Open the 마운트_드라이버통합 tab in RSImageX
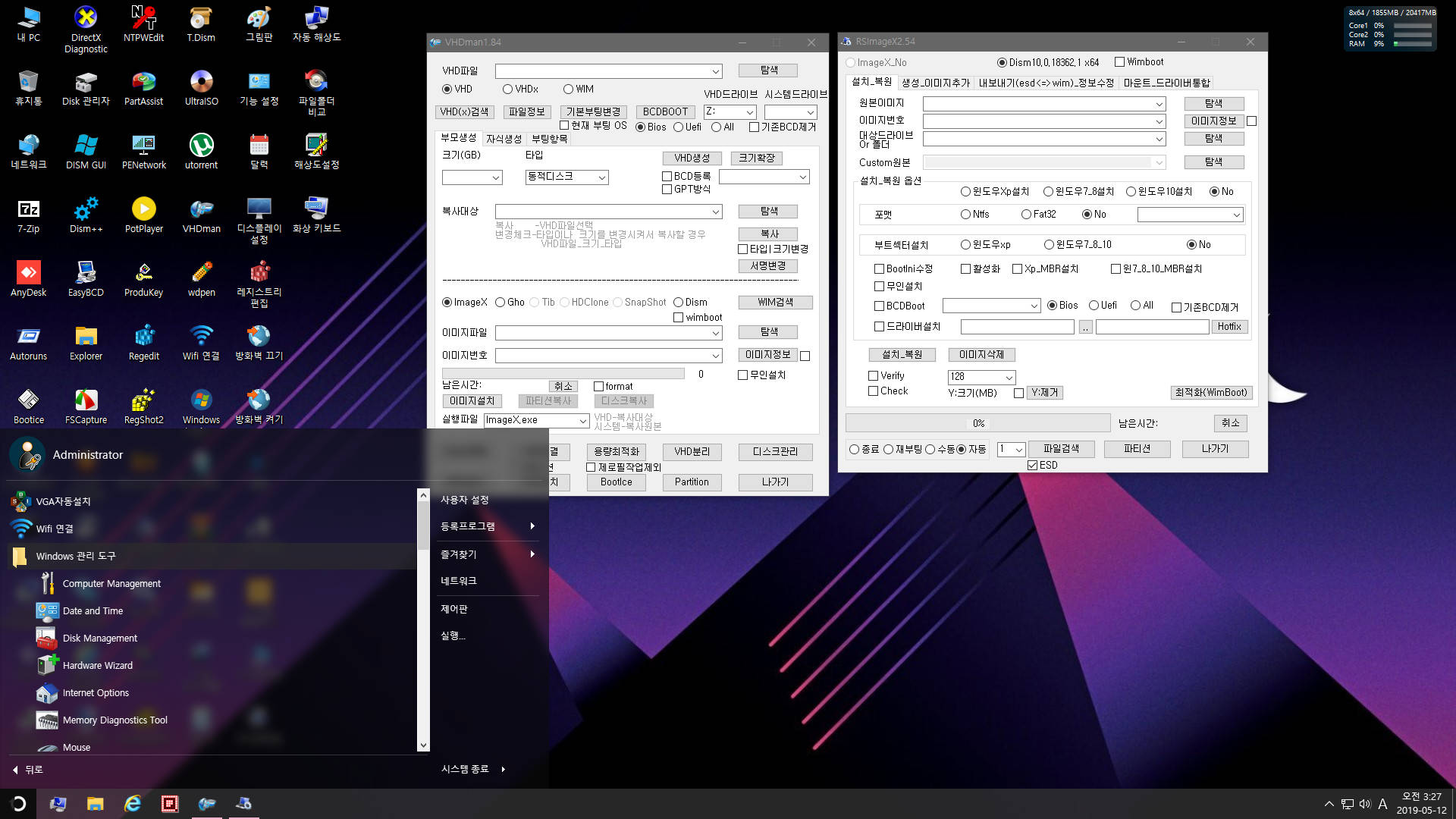Viewport: 1456px width, 819px height. (1166, 83)
